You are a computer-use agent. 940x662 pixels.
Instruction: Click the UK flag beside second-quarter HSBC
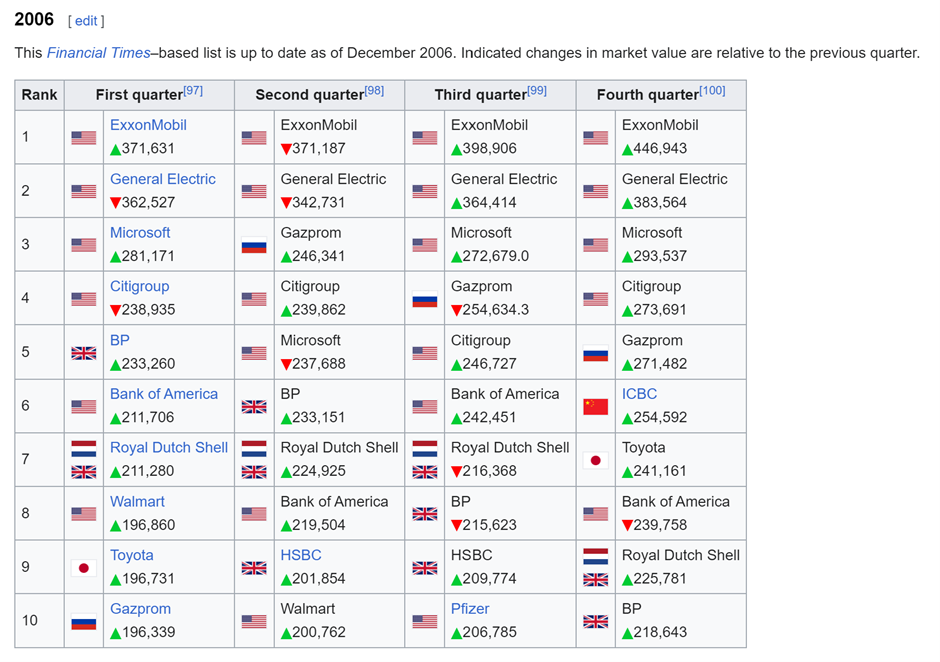tap(254, 567)
